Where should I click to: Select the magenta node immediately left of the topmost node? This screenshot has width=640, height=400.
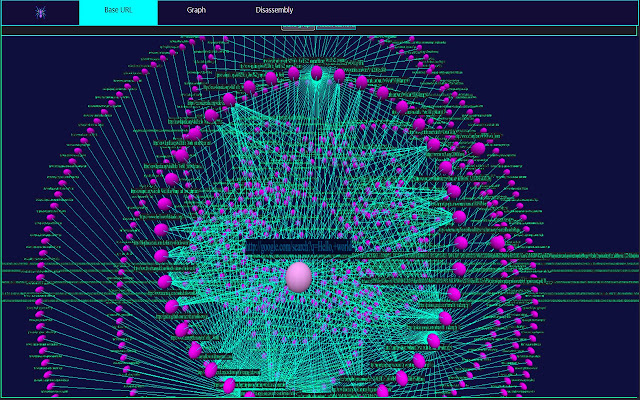293,73
